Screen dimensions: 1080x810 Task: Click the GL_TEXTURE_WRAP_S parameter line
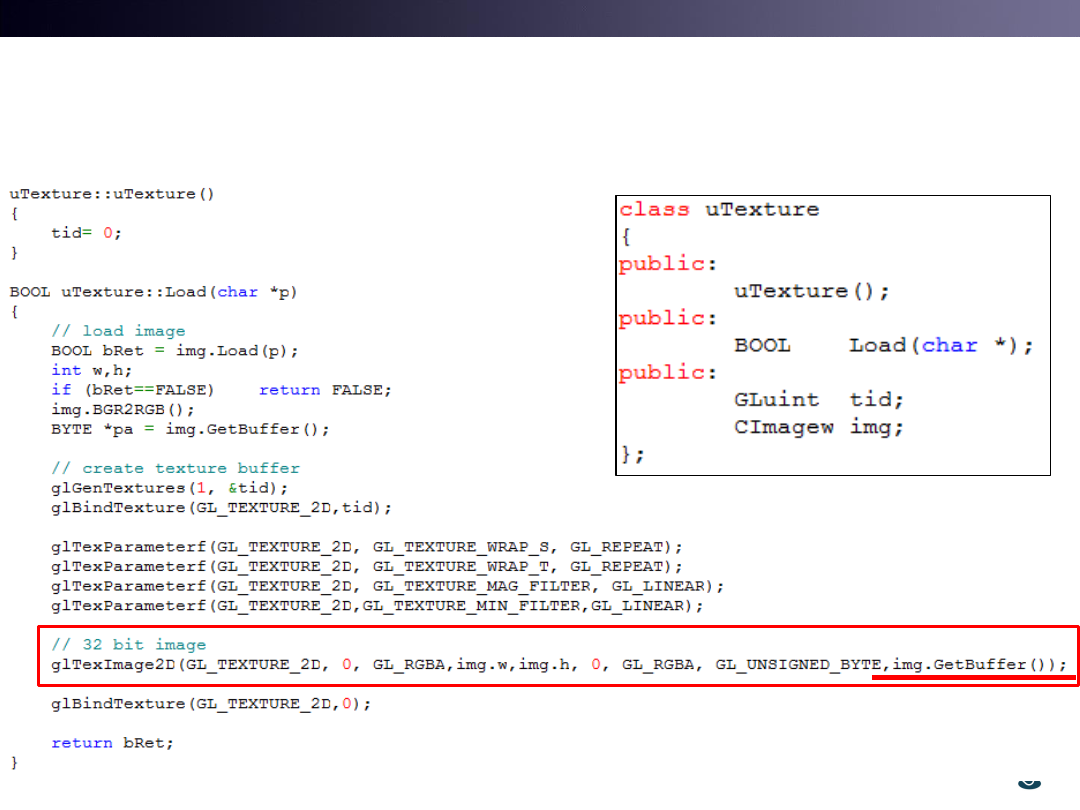click(x=367, y=547)
